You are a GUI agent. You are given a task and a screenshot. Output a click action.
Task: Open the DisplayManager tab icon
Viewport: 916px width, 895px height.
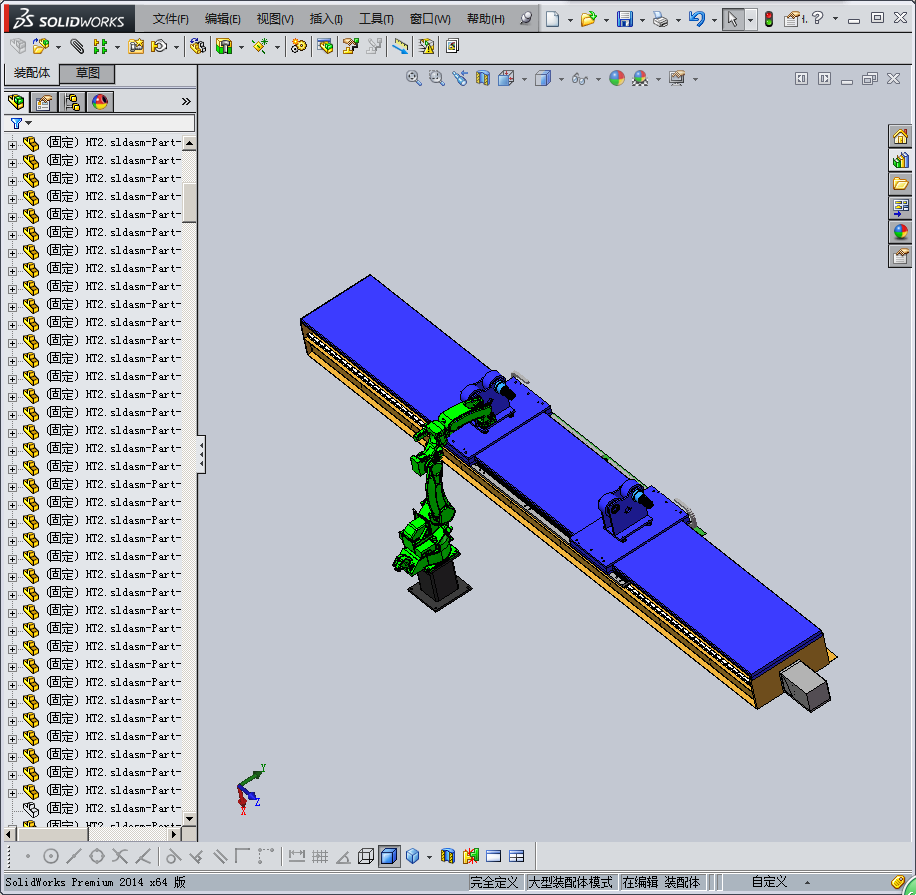[100, 102]
